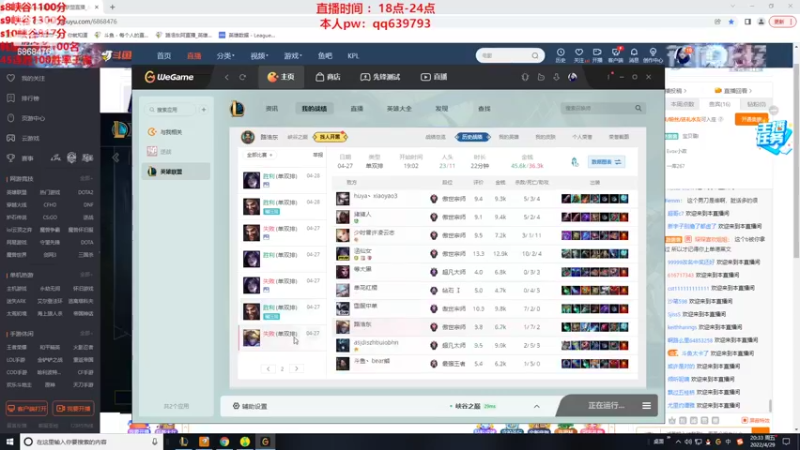Bookmark the page with Chrome's star icon
The image size is (800, 450).
[x=731, y=22]
